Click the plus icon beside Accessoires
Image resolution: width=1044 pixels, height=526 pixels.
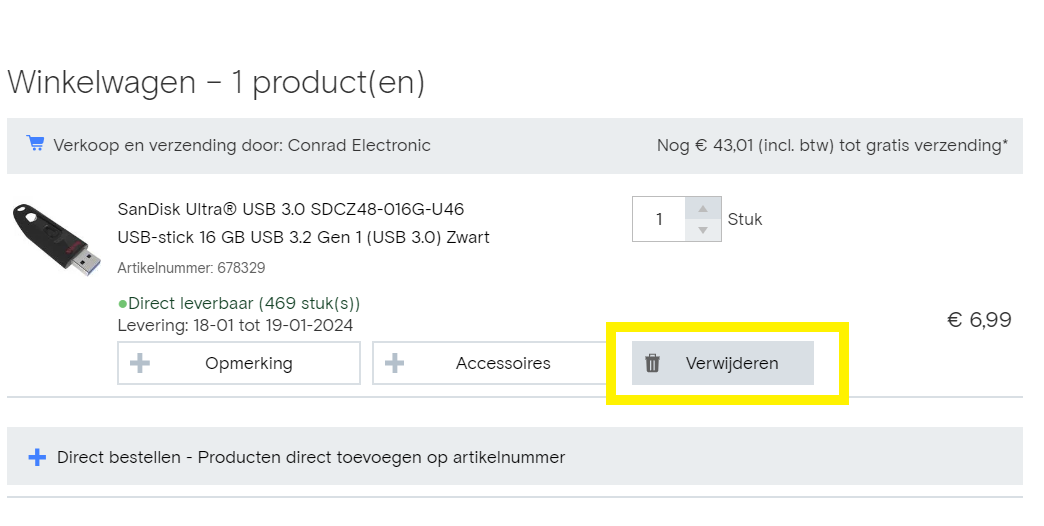(x=394, y=363)
